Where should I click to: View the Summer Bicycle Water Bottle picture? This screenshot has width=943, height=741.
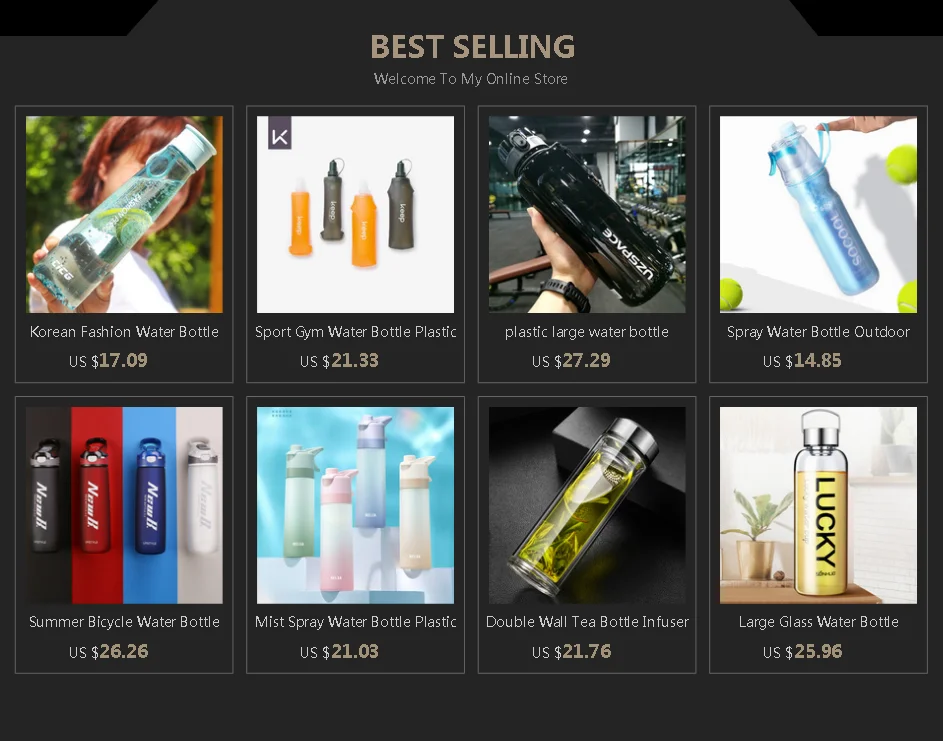pos(124,505)
